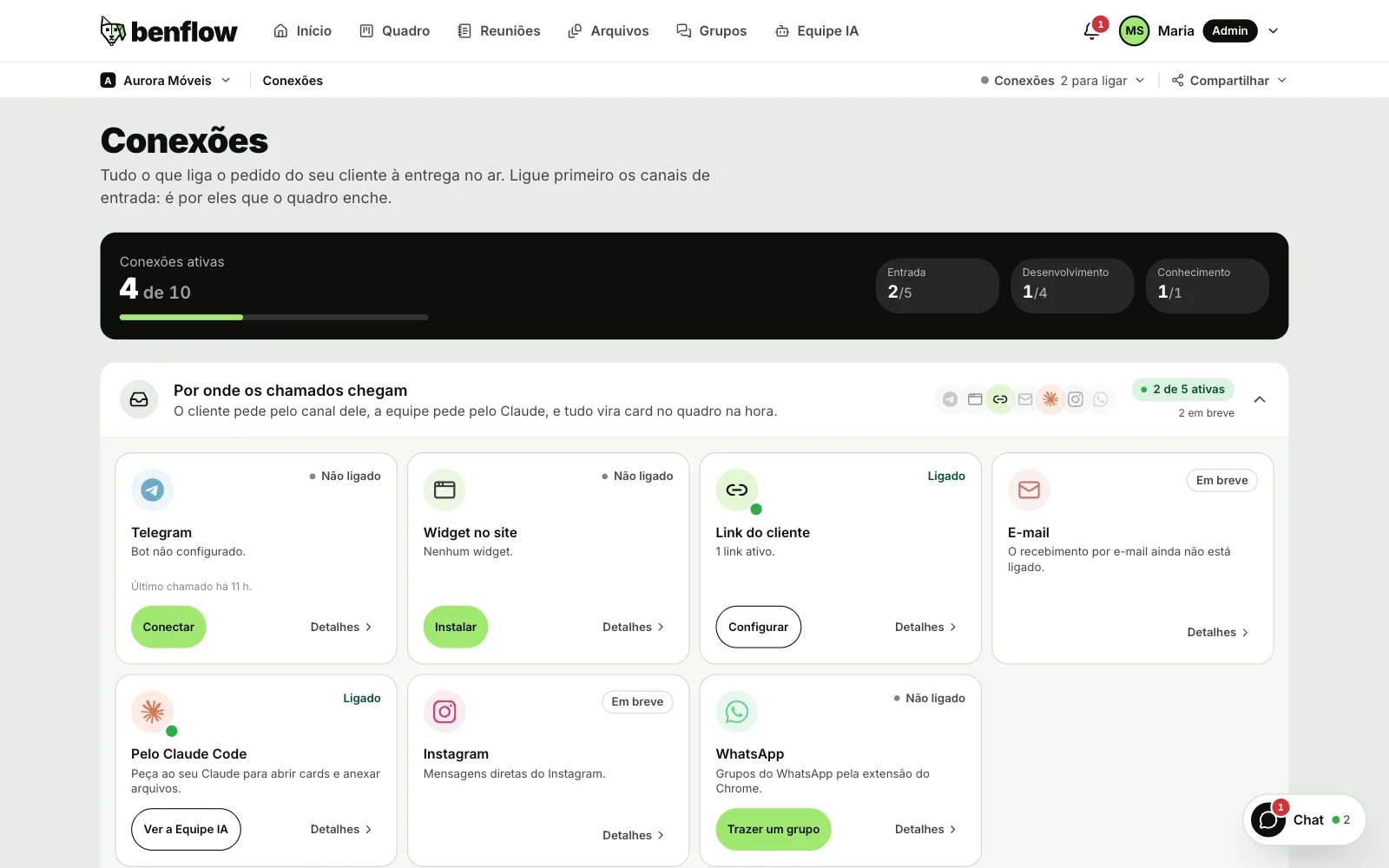Click the Pelo Claude Code card icon
Screen dimensions: 1389x868
pyautogui.click(x=153, y=712)
